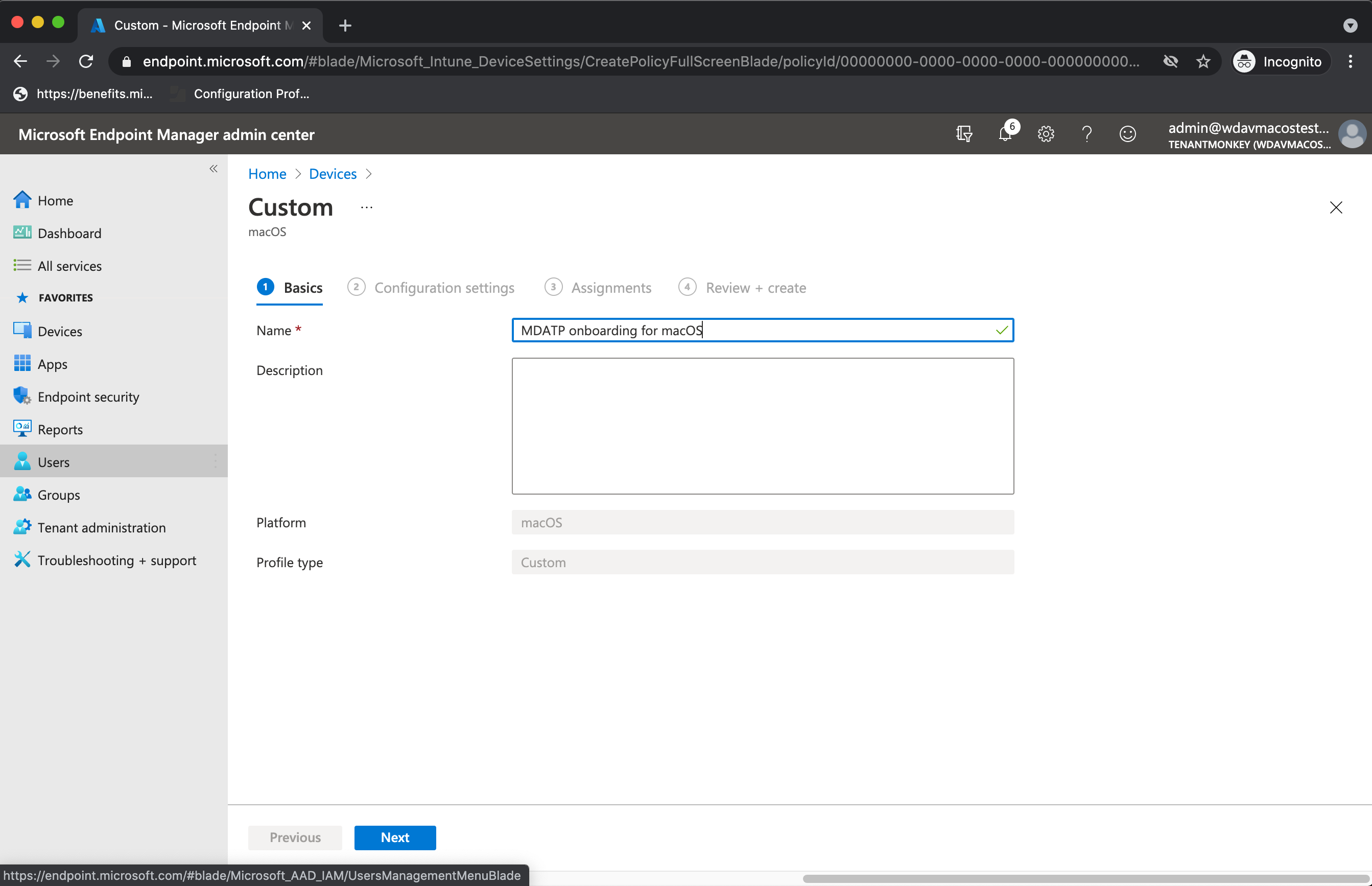The width and height of the screenshot is (1372, 886).
Task: Reload the page
Action: (86, 61)
